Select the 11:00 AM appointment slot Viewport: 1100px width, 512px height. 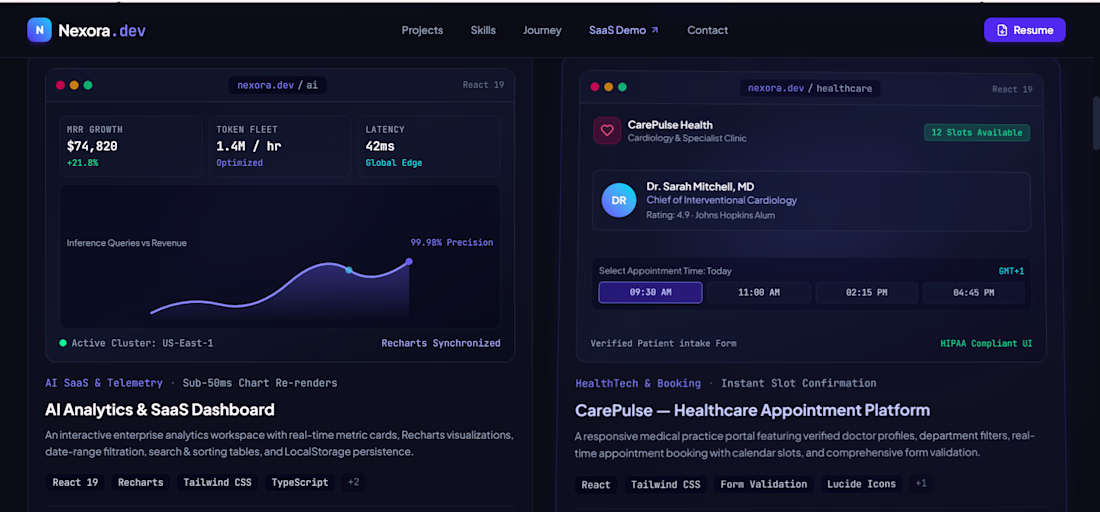pyautogui.click(x=759, y=292)
